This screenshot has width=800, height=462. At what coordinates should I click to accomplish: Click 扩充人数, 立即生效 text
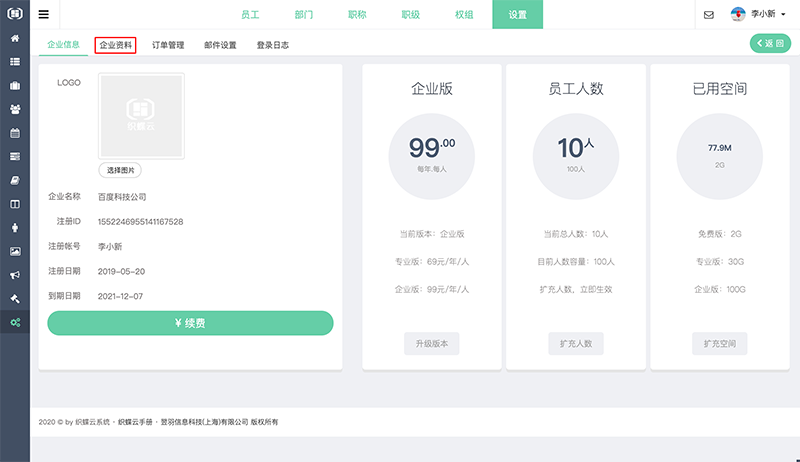point(576,289)
